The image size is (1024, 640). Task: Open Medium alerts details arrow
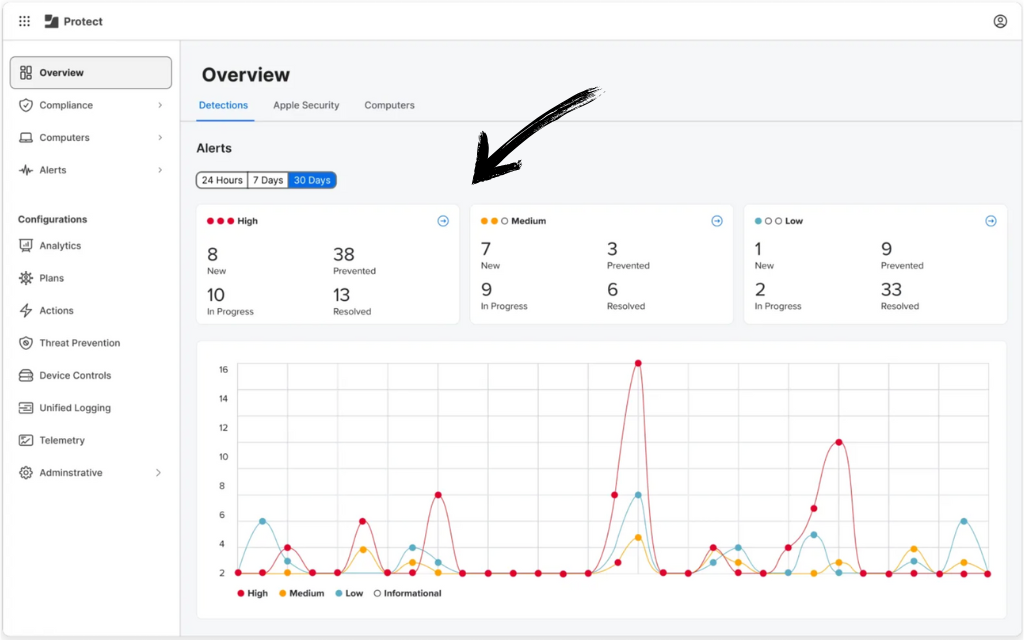(717, 221)
